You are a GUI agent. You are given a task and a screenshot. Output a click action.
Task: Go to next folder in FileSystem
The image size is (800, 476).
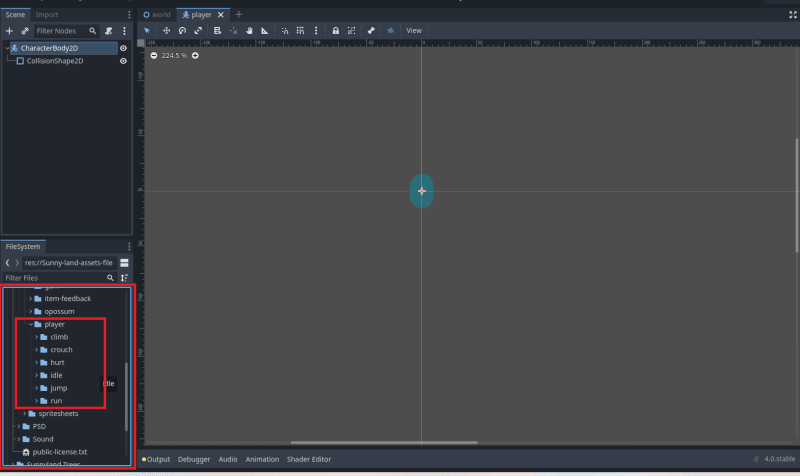17,263
